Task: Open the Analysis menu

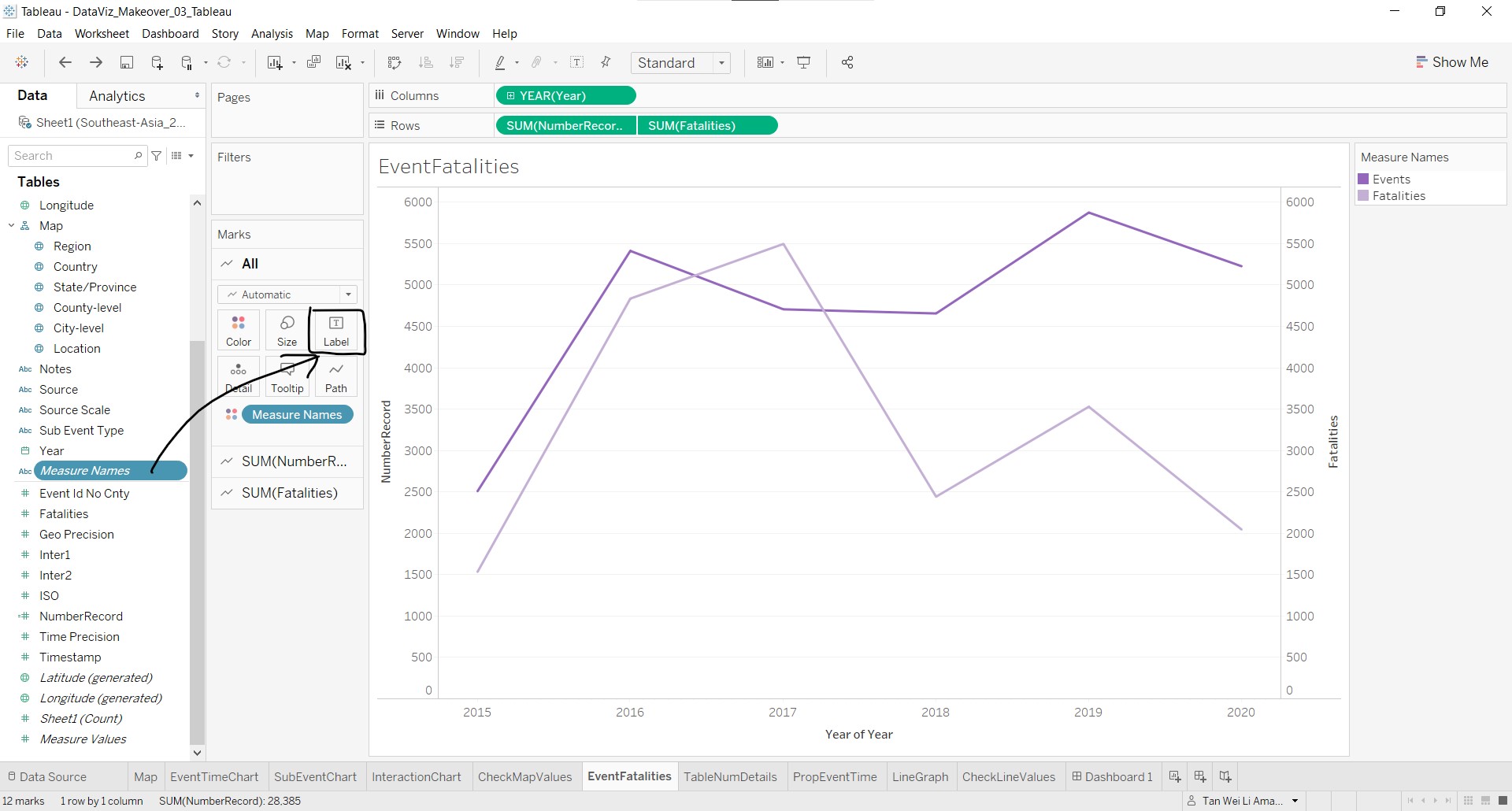Action: pyautogui.click(x=272, y=34)
